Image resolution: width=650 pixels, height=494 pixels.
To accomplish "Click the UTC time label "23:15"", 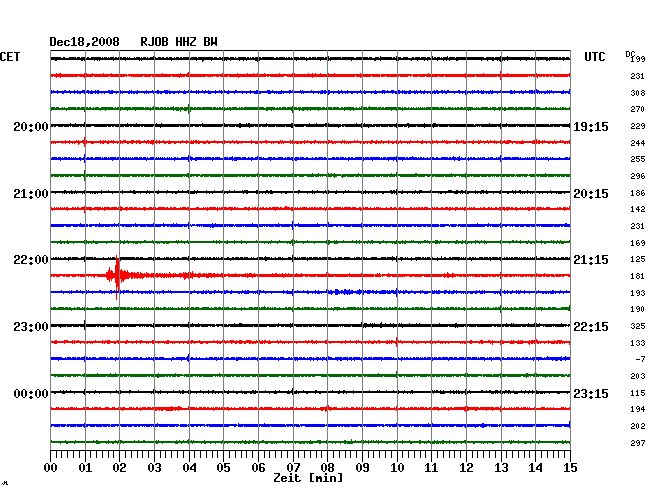I will tap(591, 393).
